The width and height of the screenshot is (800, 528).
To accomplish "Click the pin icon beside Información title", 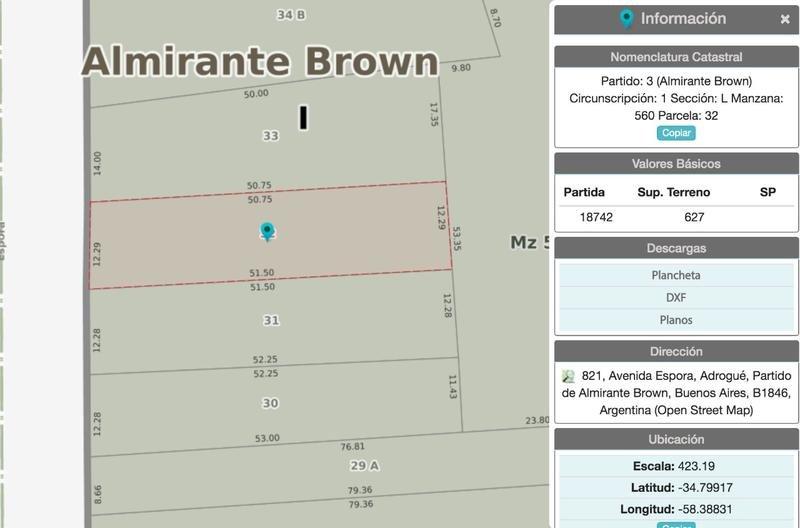I will 627,19.
